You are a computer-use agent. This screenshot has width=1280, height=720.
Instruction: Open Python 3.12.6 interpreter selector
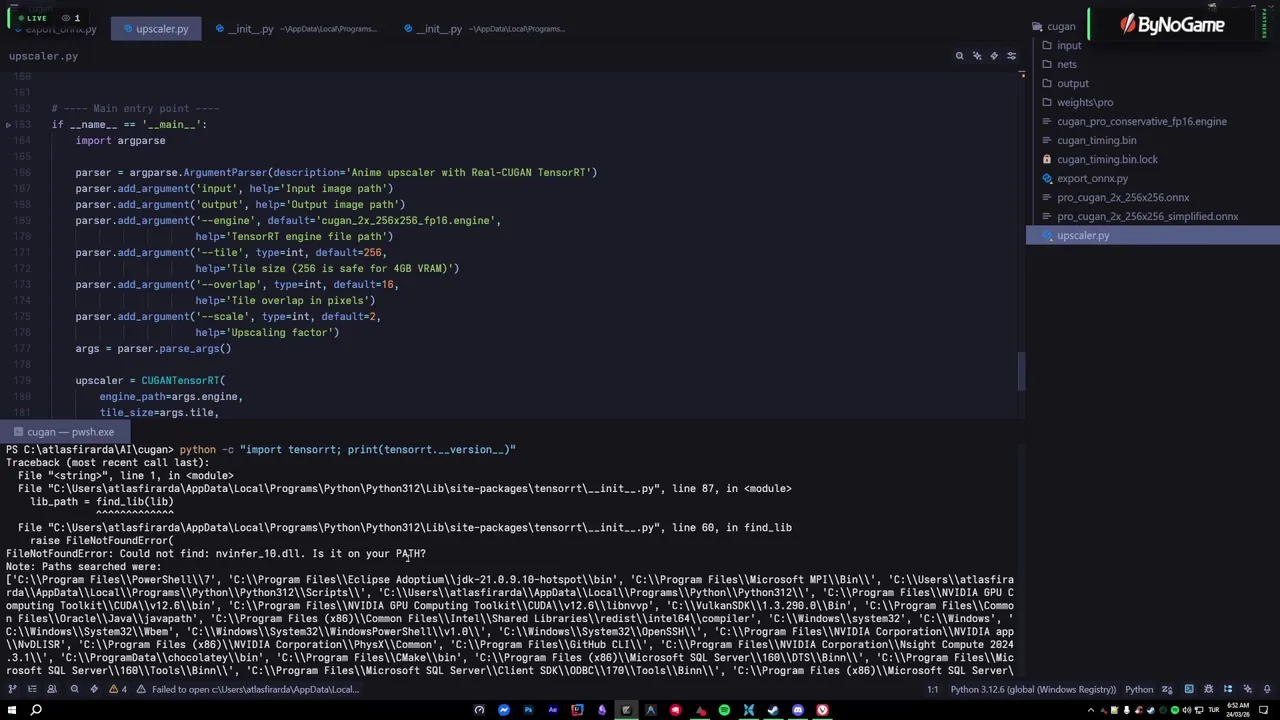click(1033, 689)
